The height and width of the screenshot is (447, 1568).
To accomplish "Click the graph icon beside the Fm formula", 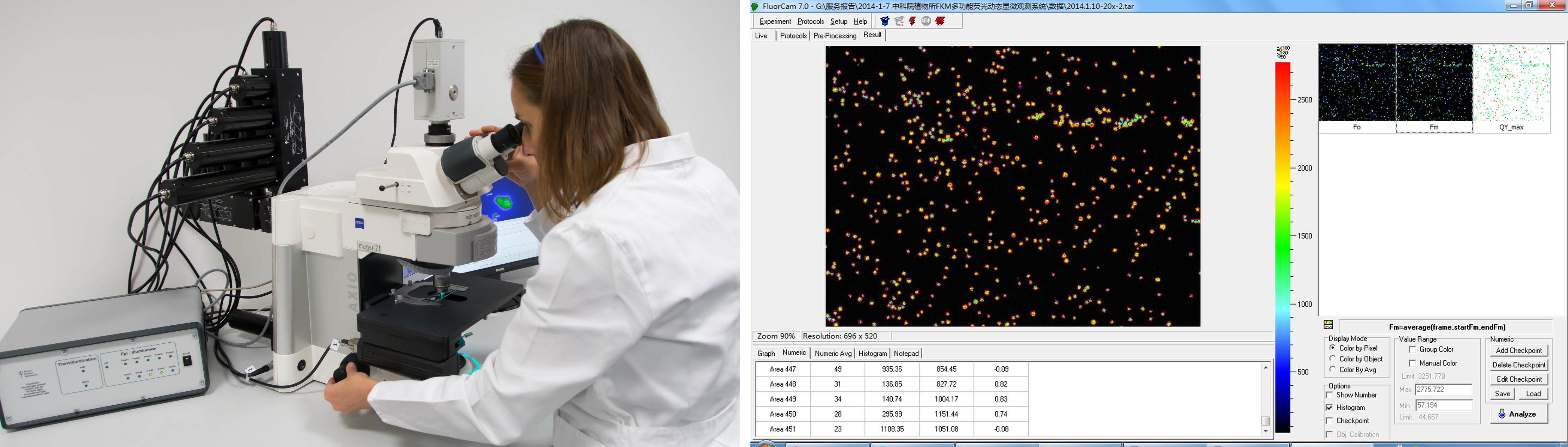I will [x=1328, y=325].
